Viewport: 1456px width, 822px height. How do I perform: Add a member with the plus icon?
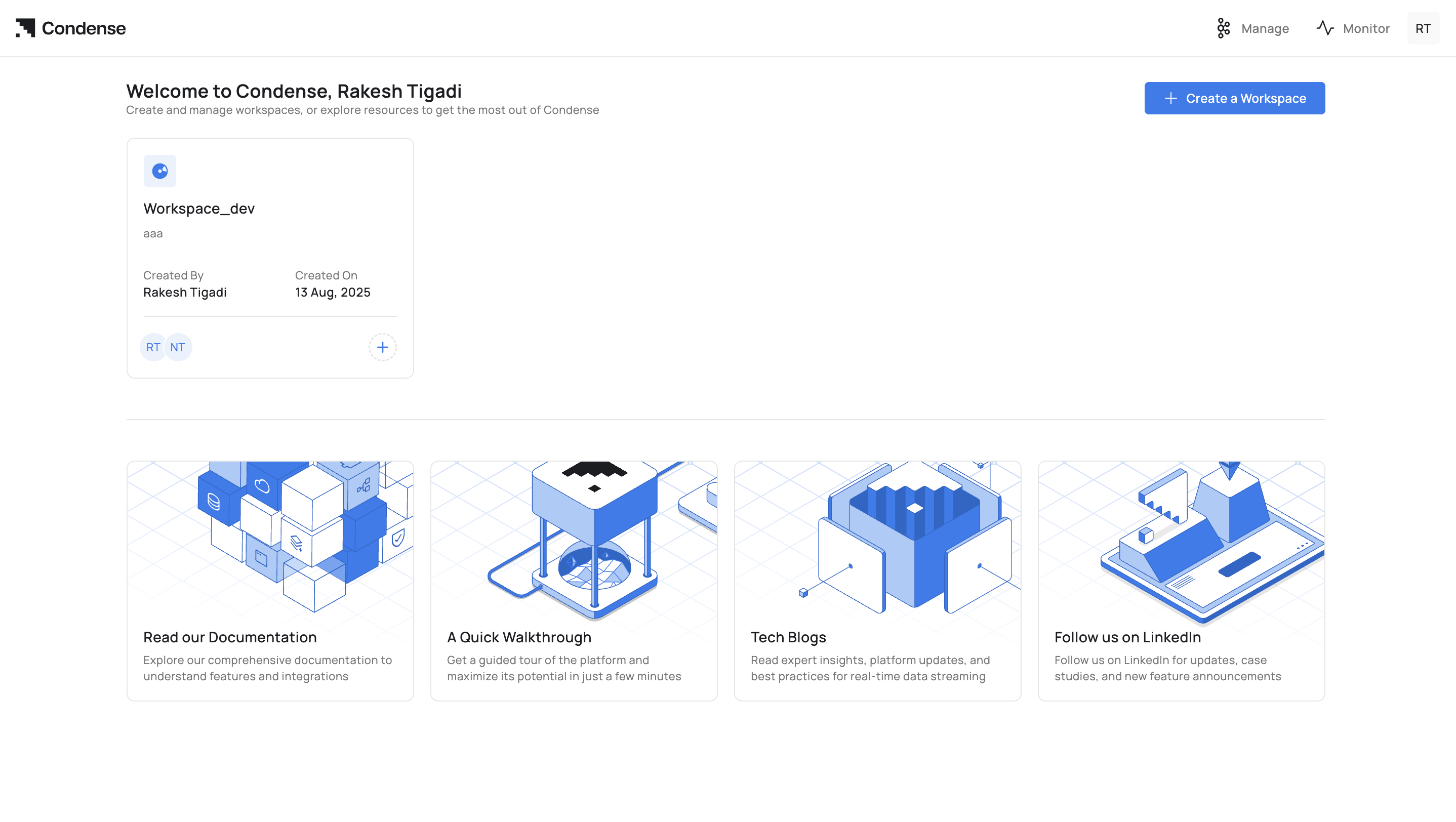click(x=383, y=347)
